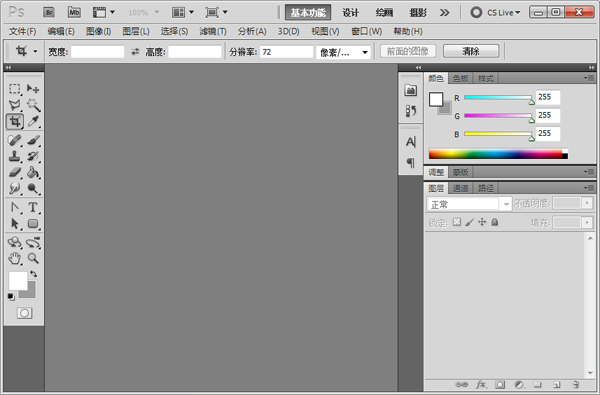
Task: Pick the Path Selection tool
Action: click(15, 223)
